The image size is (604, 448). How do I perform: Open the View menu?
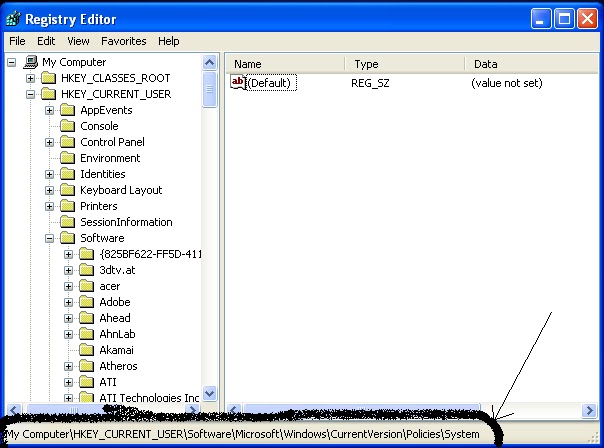pyautogui.click(x=78, y=41)
